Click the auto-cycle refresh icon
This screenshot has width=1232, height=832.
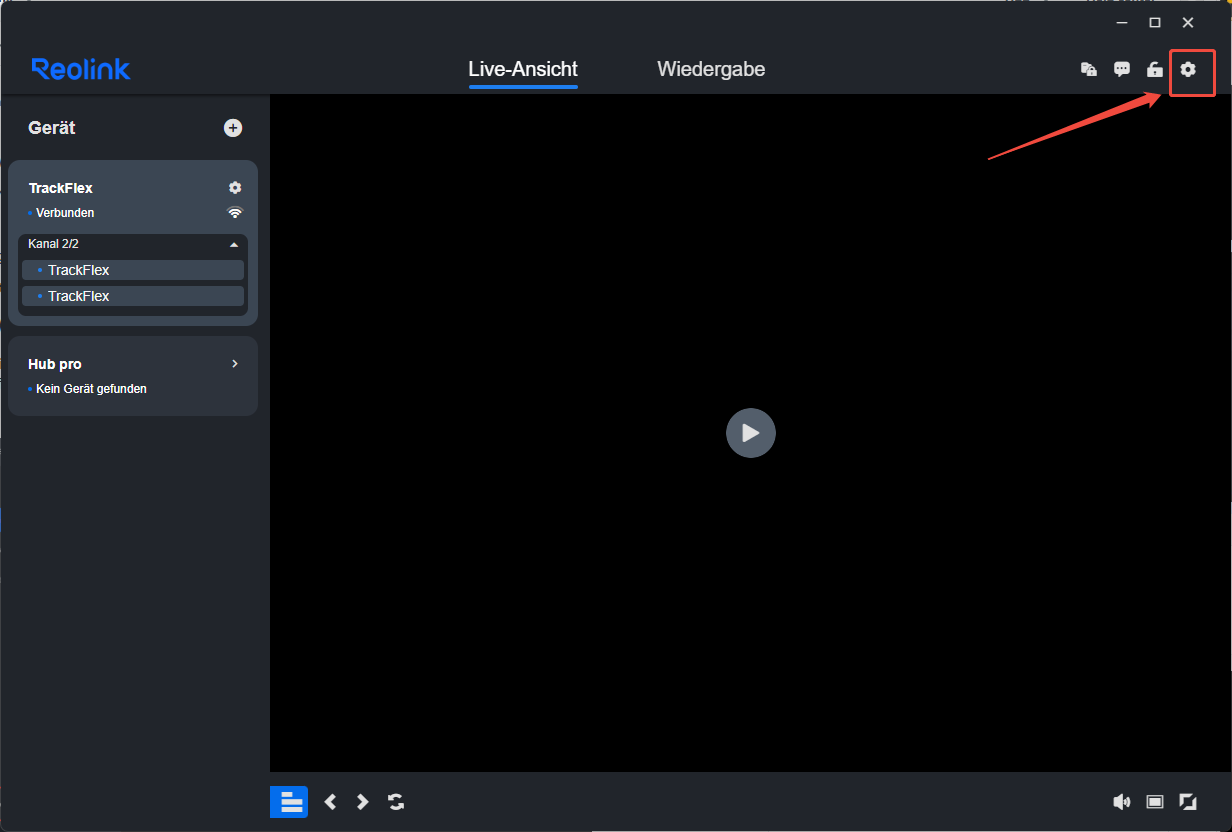[396, 801]
